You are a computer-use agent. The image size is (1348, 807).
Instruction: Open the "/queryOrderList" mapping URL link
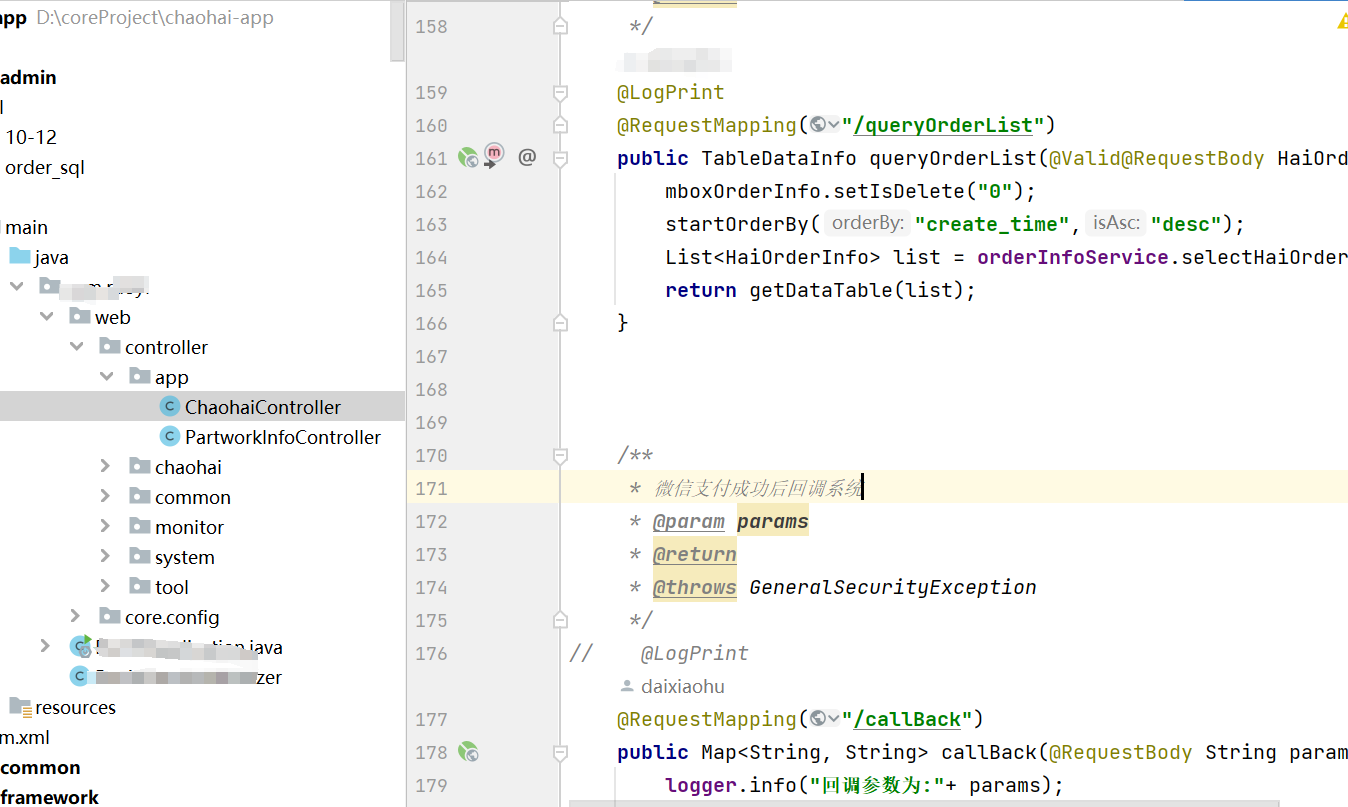point(943,125)
